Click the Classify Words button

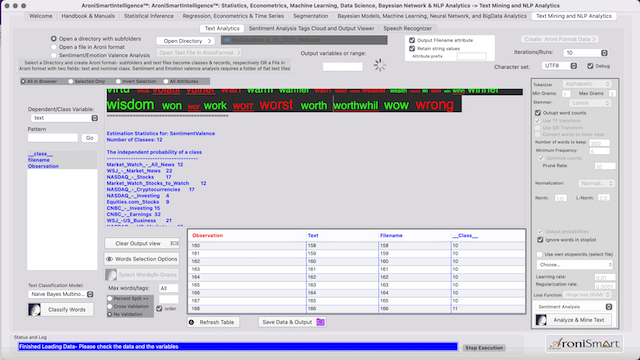click(x=60, y=309)
